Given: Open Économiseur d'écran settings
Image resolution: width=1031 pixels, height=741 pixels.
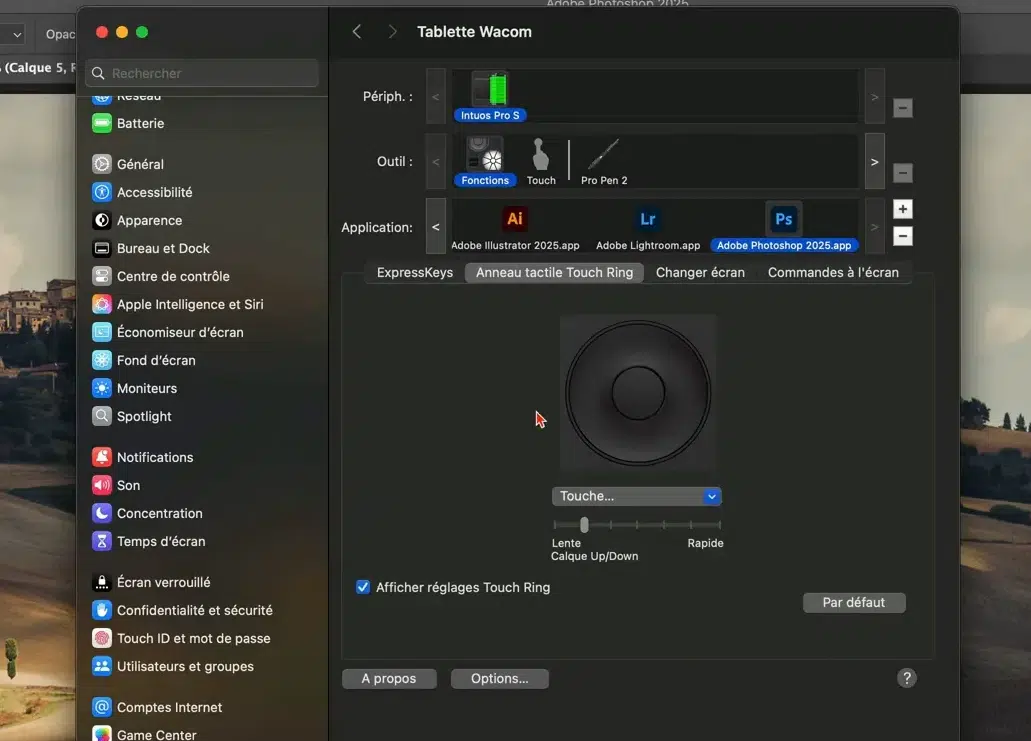Looking at the screenshot, I should coord(168,332).
